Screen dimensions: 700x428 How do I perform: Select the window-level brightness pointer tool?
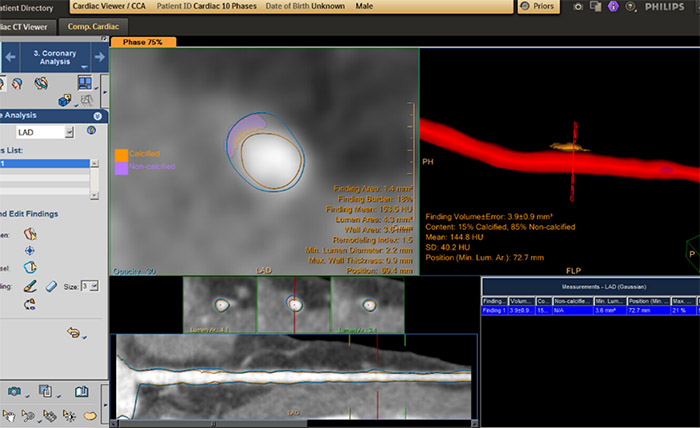click(69, 416)
